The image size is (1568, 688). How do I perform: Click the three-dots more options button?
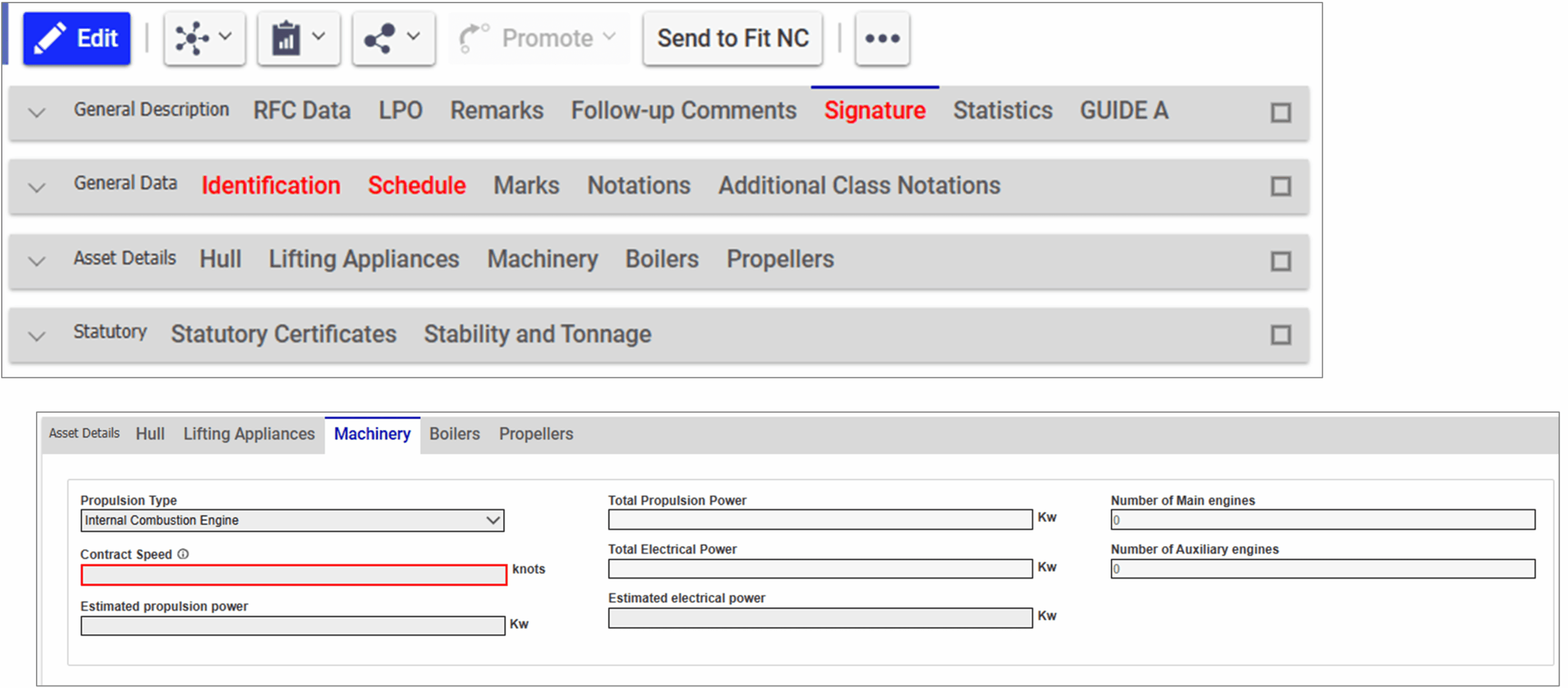(x=882, y=38)
